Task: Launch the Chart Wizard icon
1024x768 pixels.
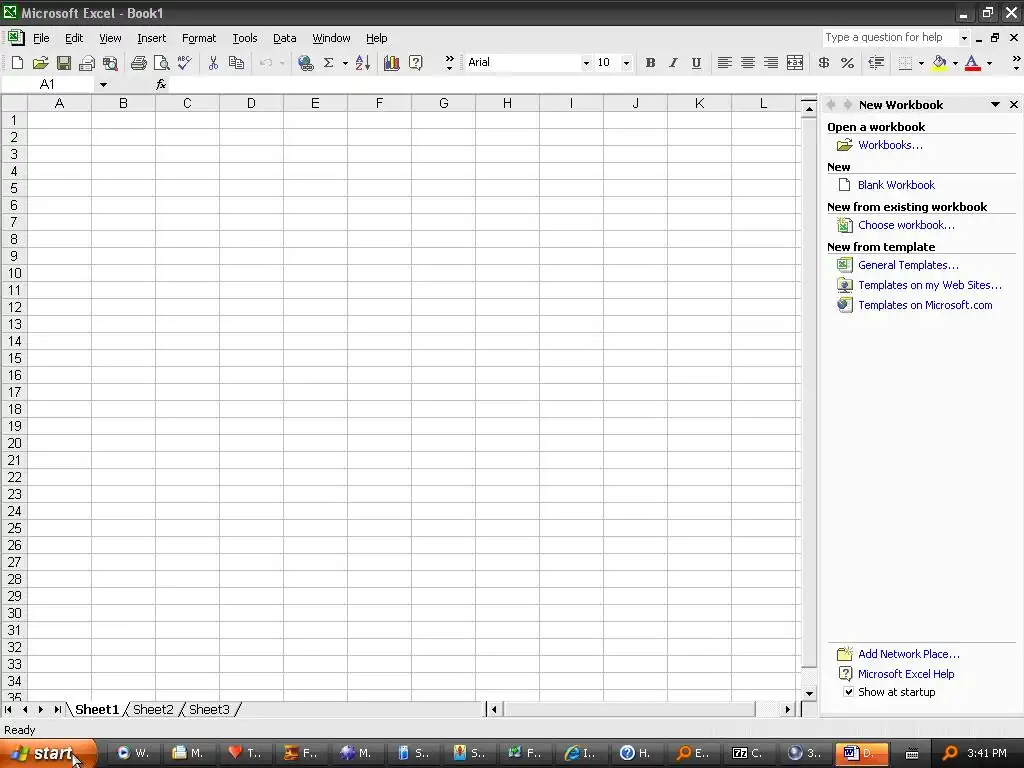Action: (x=392, y=63)
